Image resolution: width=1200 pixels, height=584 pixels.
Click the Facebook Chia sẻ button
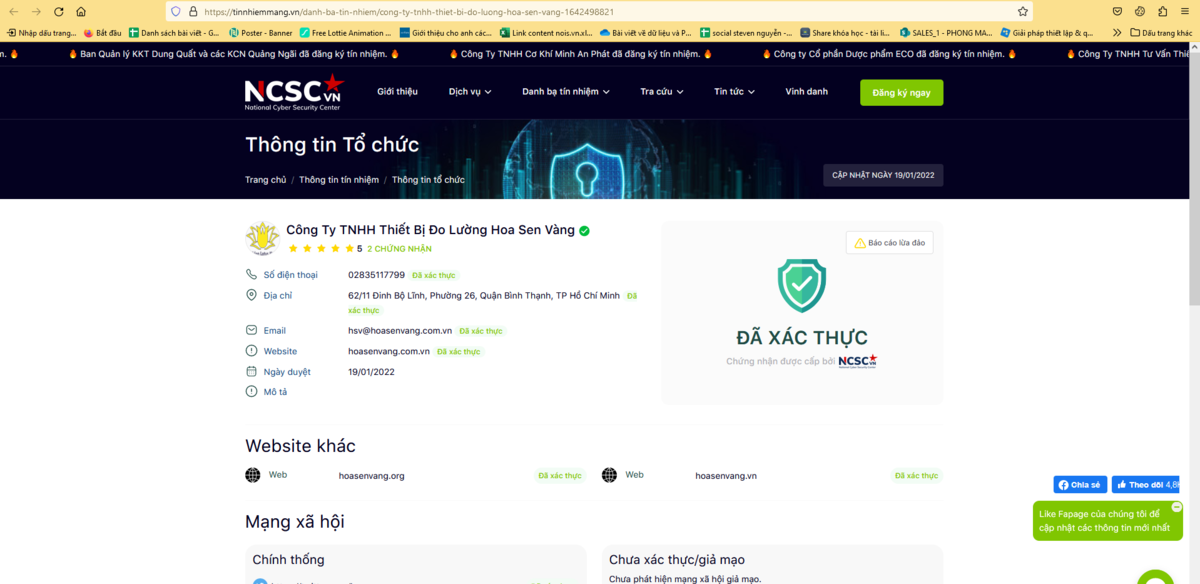click(x=1080, y=484)
